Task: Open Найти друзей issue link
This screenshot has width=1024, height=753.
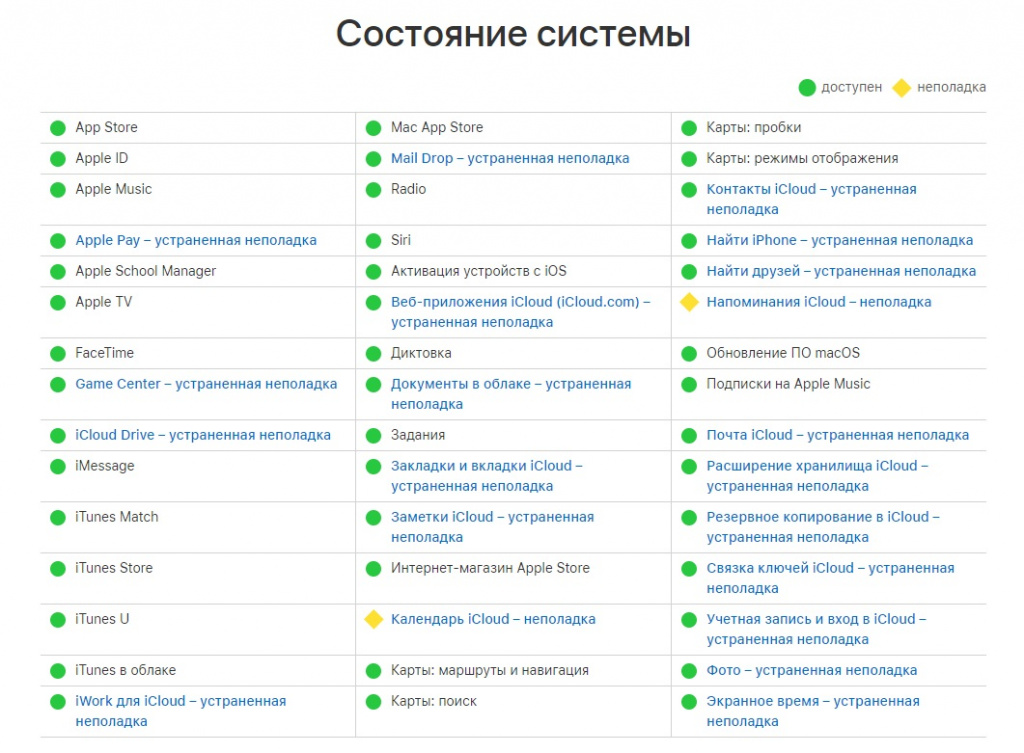Action: 841,271
